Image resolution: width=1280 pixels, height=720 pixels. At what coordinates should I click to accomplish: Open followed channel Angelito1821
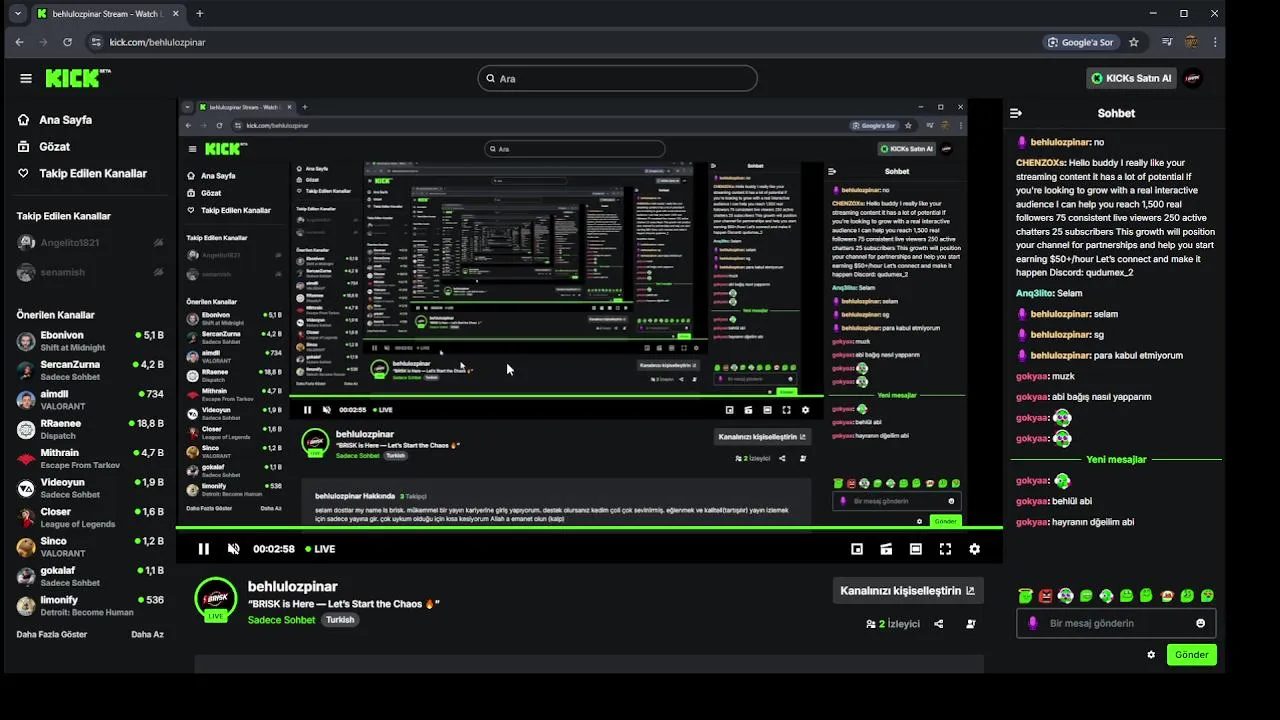[x=90, y=243]
